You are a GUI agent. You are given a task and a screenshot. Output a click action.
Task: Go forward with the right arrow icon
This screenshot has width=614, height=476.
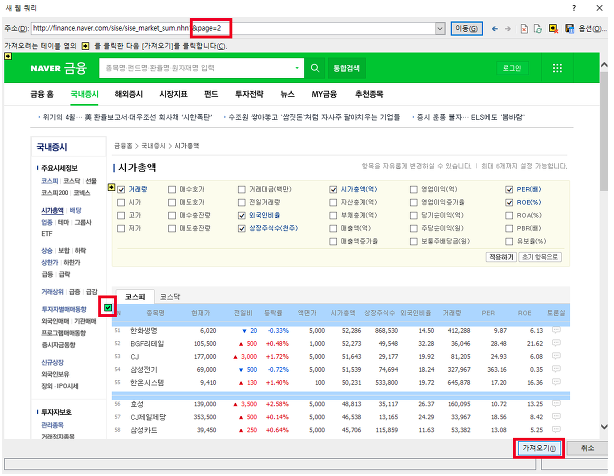[x=508, y=29]
